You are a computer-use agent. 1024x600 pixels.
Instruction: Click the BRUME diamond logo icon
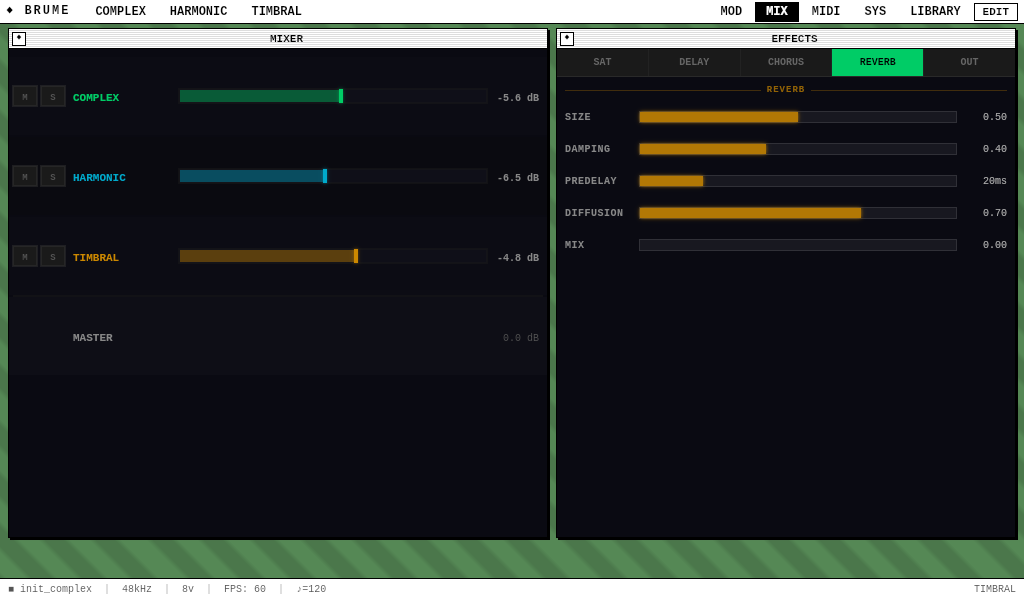coord(10,11)
